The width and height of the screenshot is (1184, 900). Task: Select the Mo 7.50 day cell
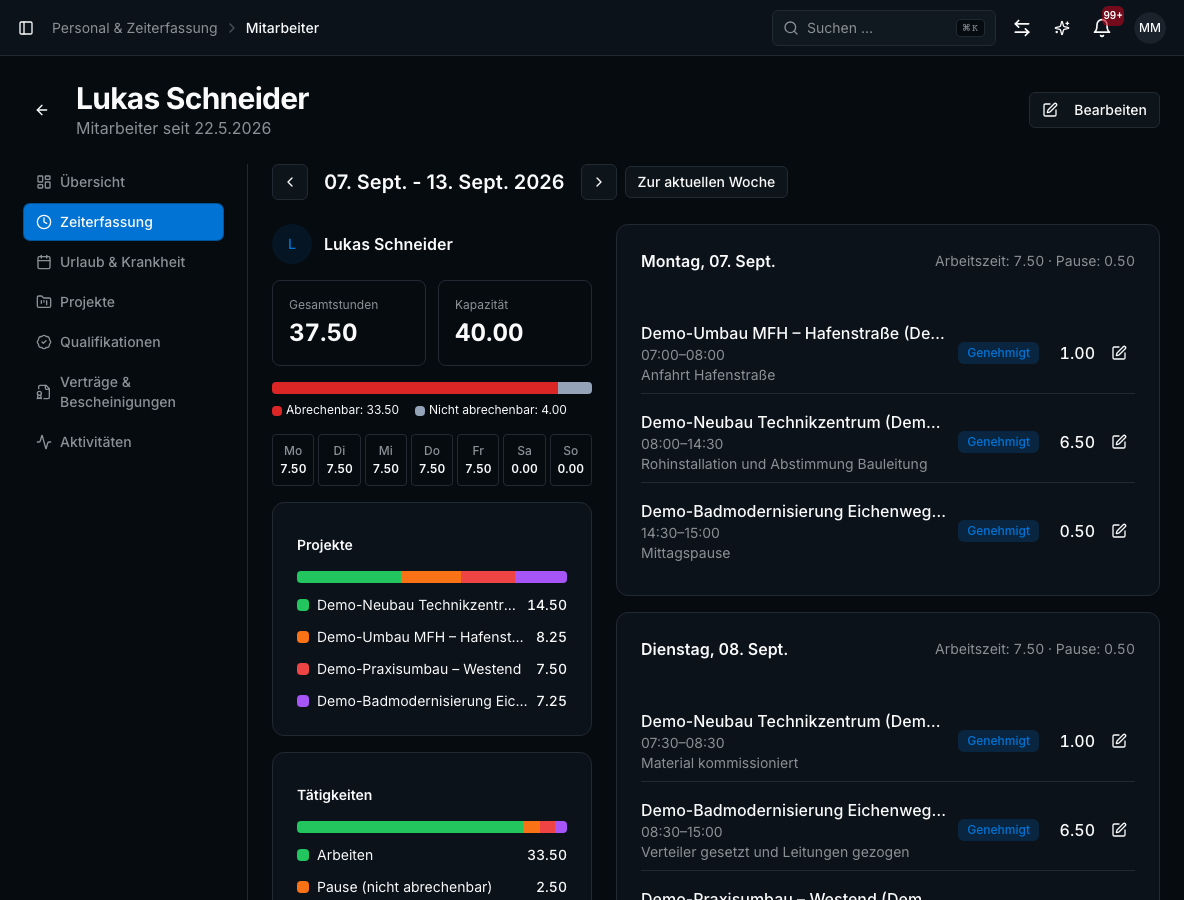(x=293, y=460)
